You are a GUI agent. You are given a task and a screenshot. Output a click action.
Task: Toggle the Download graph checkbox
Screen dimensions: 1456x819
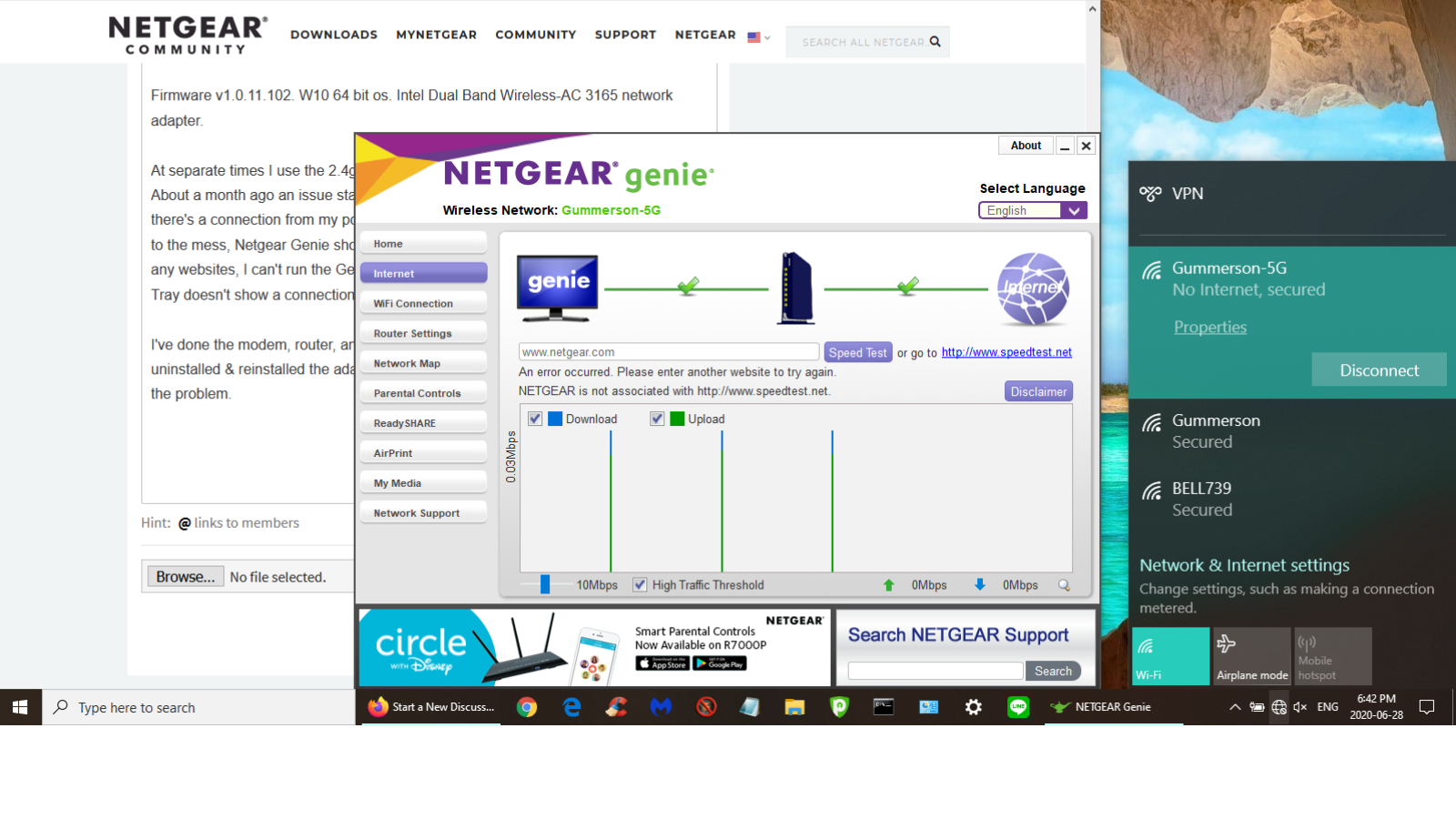click(535, 419)
